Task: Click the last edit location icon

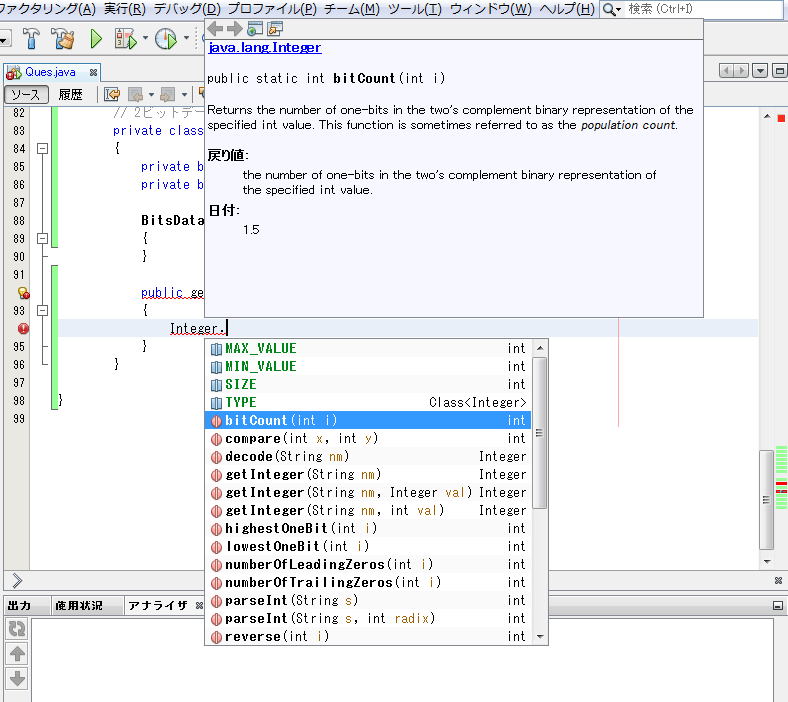Action: click(112, 94)
